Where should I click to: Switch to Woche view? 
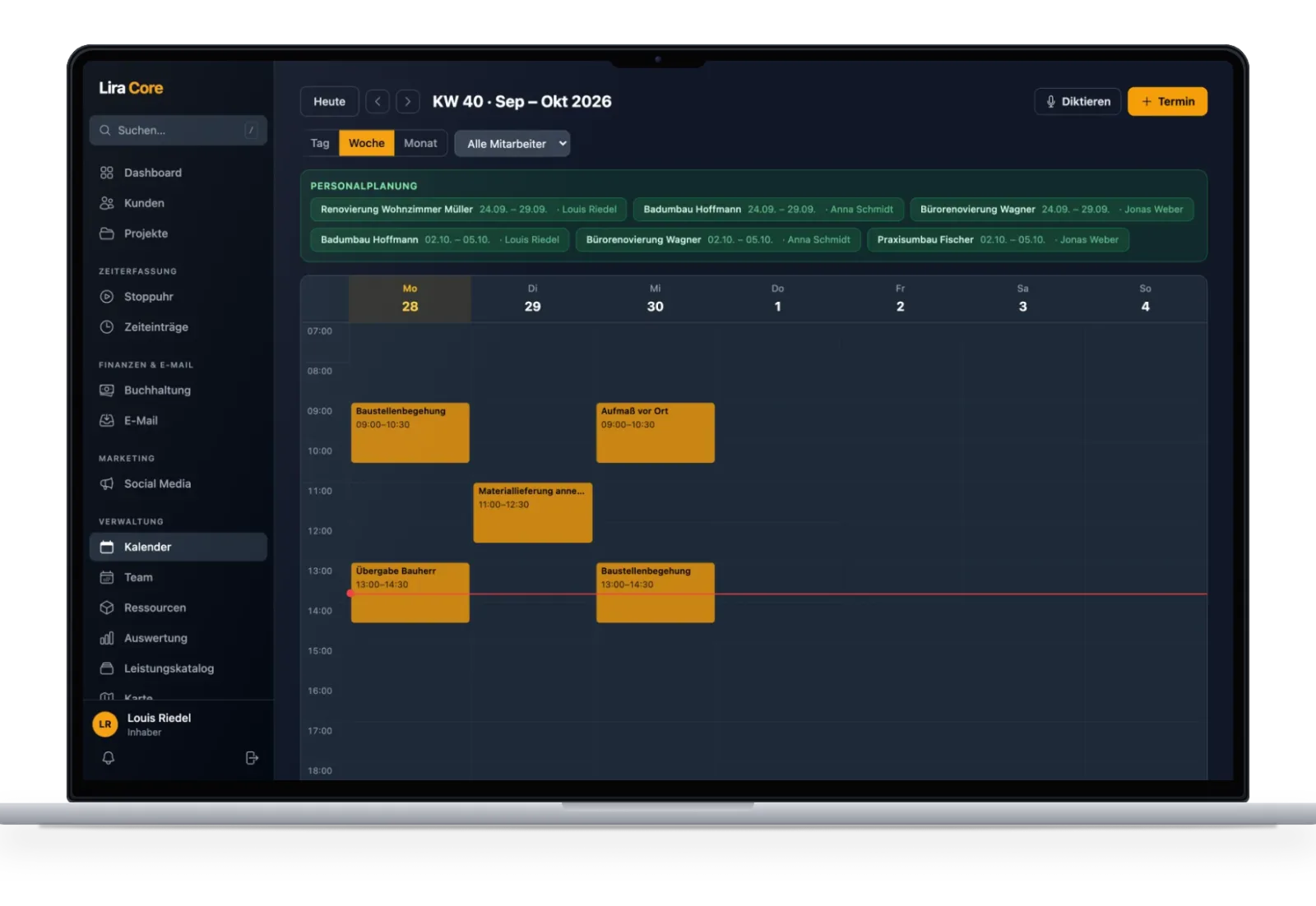(x=366, y=143)
